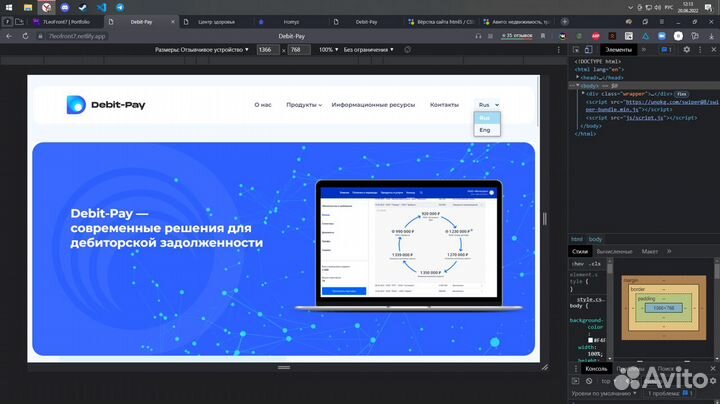The image size is (720, 404).
Task: Toggle the device toolbar icon in DevTools
Action: pyautogui.click(x=588, y=50)
